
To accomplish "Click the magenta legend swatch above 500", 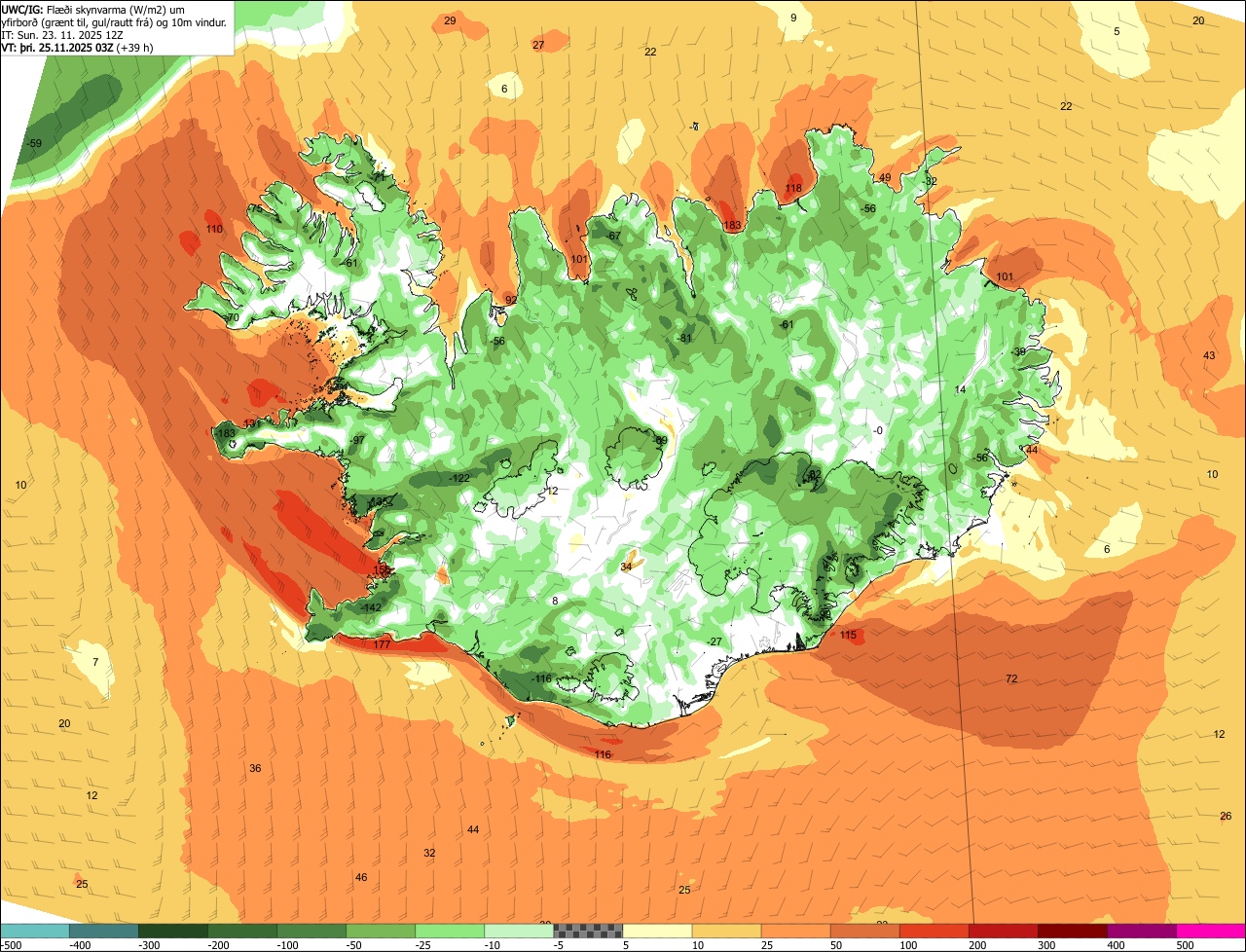I will [x=1211, y=931].
